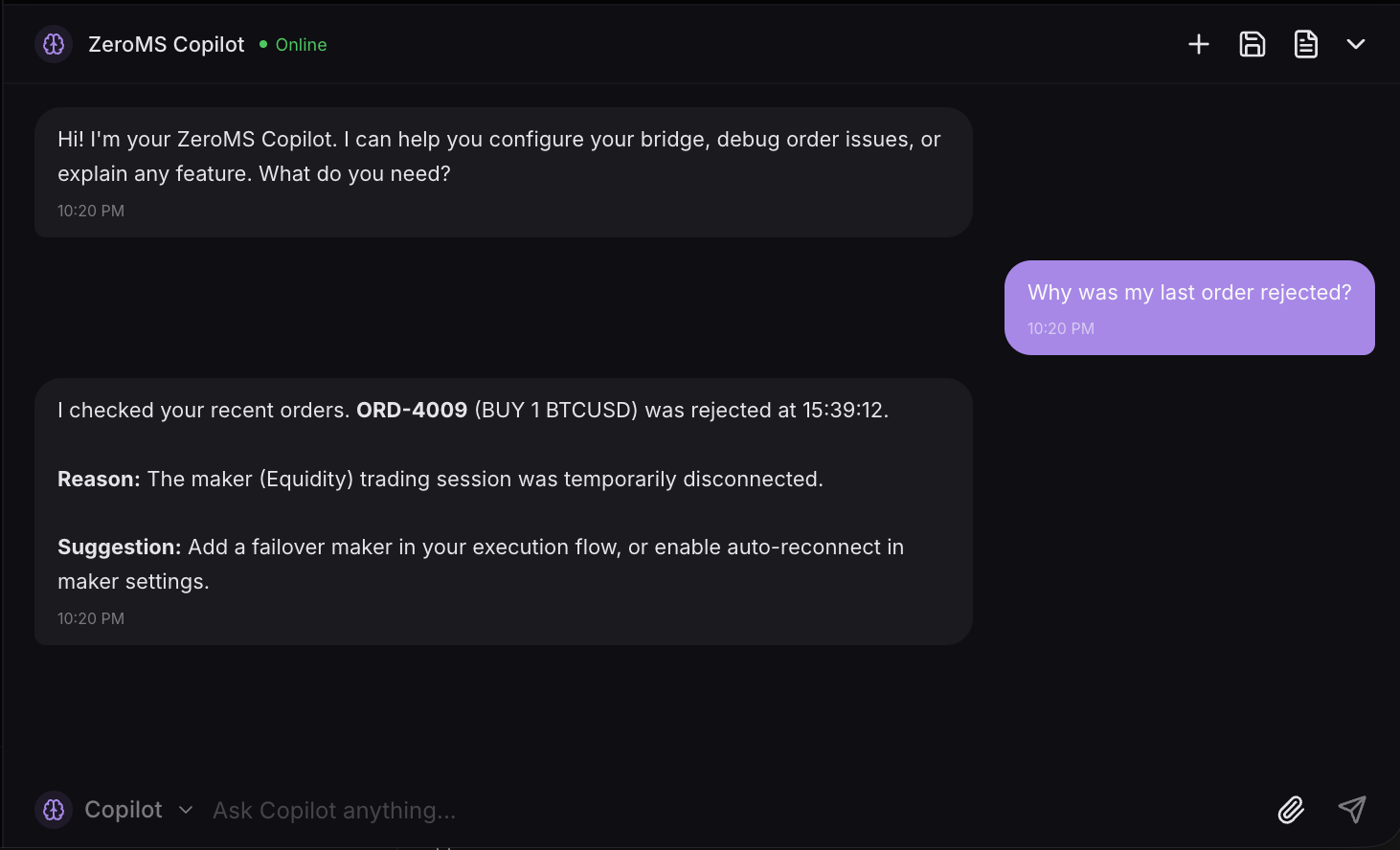Click the ORD-4009 order reference text
Screen dimensions: 1400x850
pyautogui.click(x=411, y=410)
